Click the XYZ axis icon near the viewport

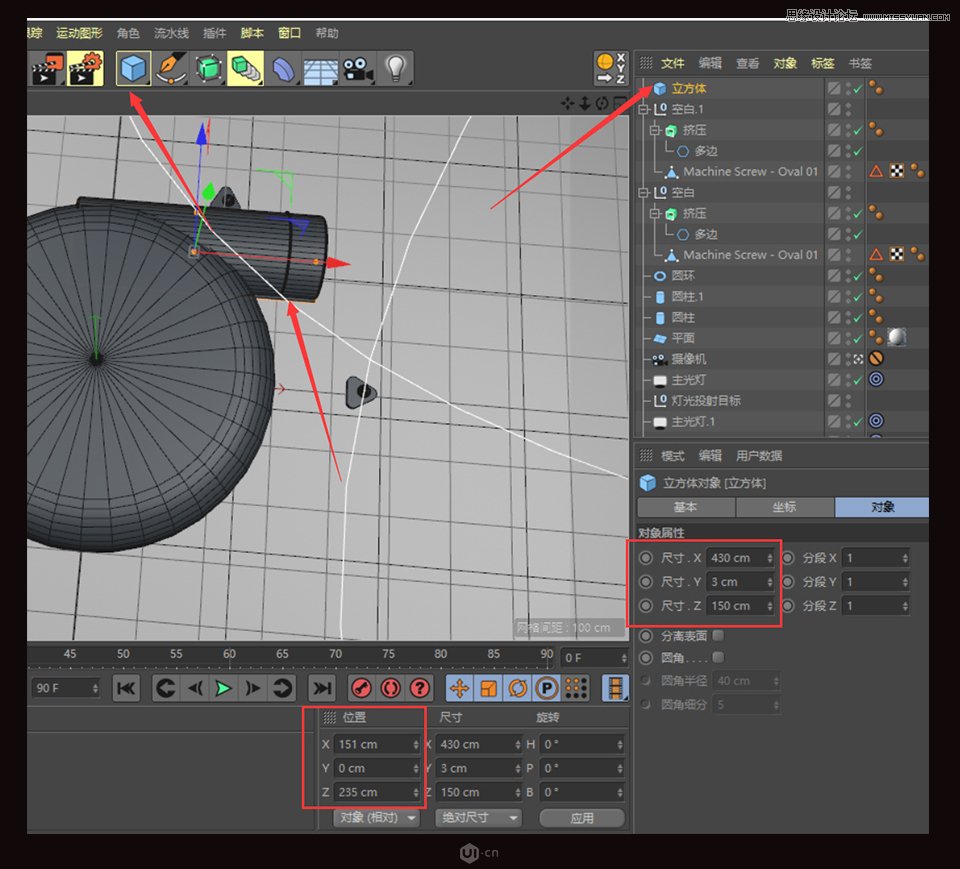(x=610, y=68)
